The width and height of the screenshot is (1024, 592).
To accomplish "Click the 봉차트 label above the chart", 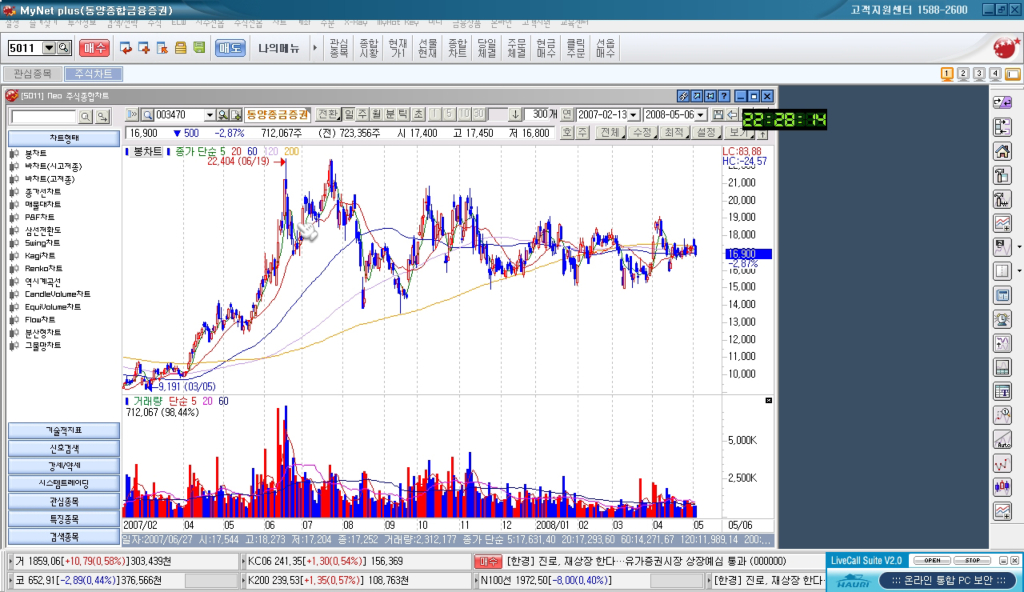I will click(147, 151).
